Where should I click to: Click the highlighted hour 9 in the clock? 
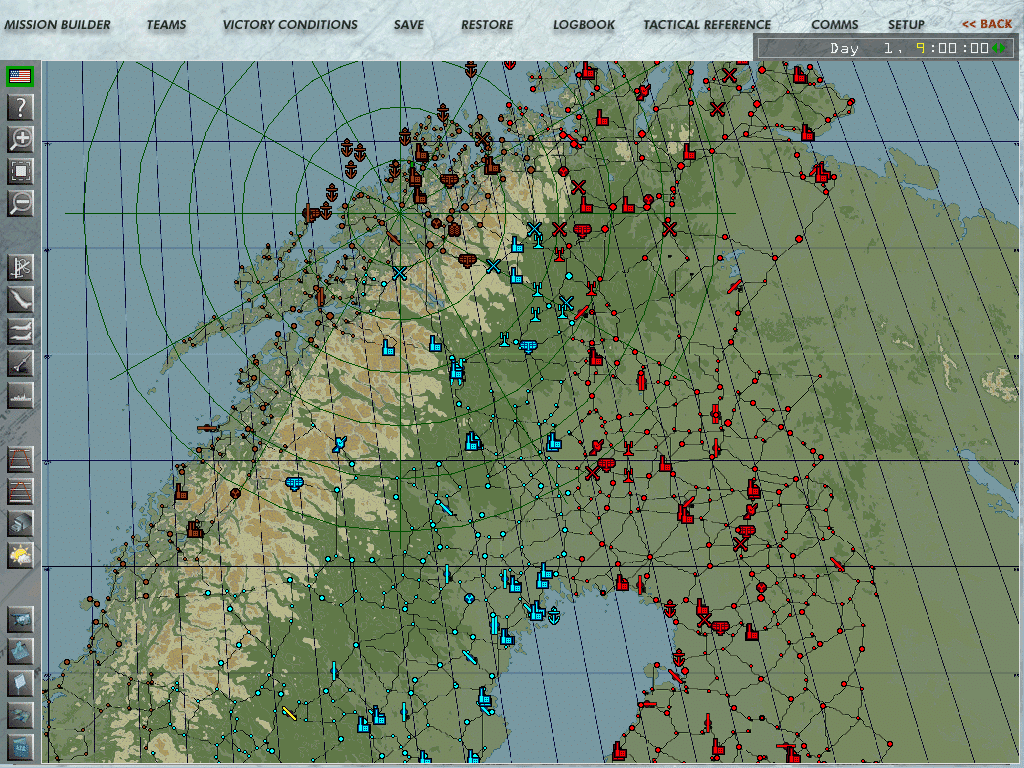click(x=920, y=48)
